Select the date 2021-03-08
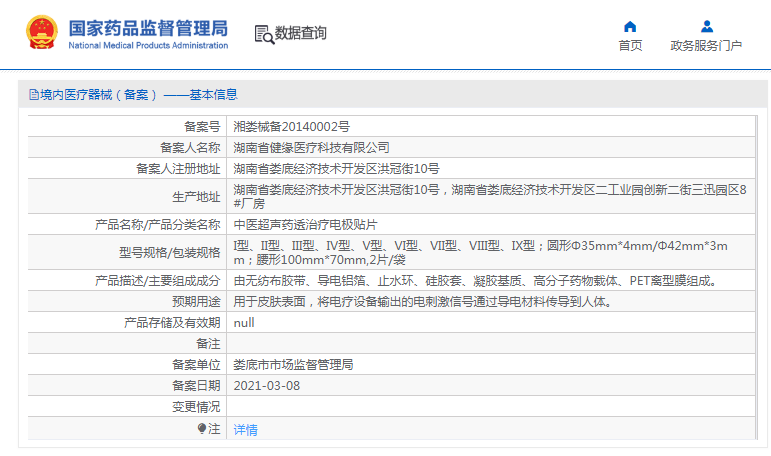The image size is (771, 456). (x=267, y=386)
